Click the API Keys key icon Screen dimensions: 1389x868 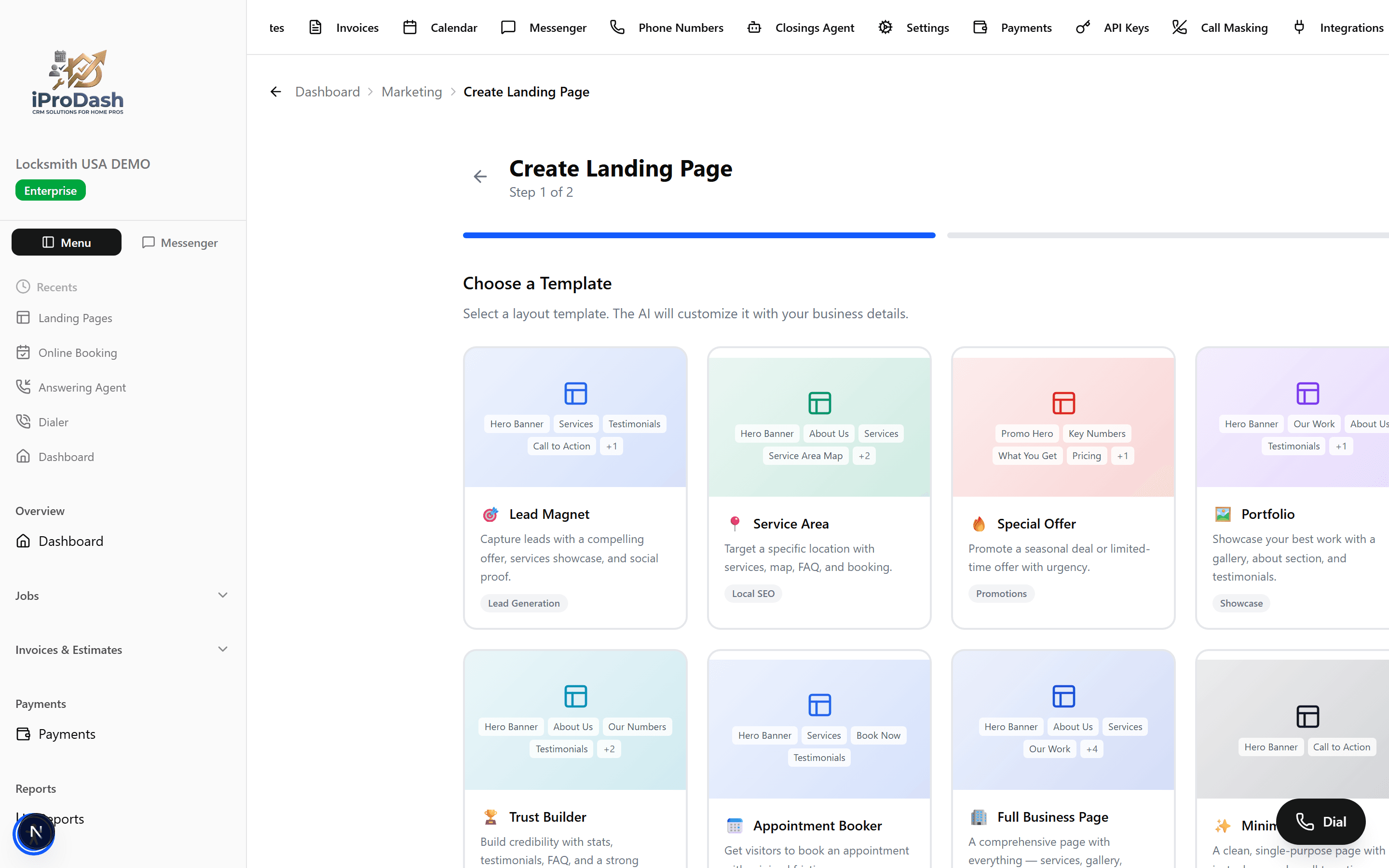pyautogui.click(x=1083, y=27)
